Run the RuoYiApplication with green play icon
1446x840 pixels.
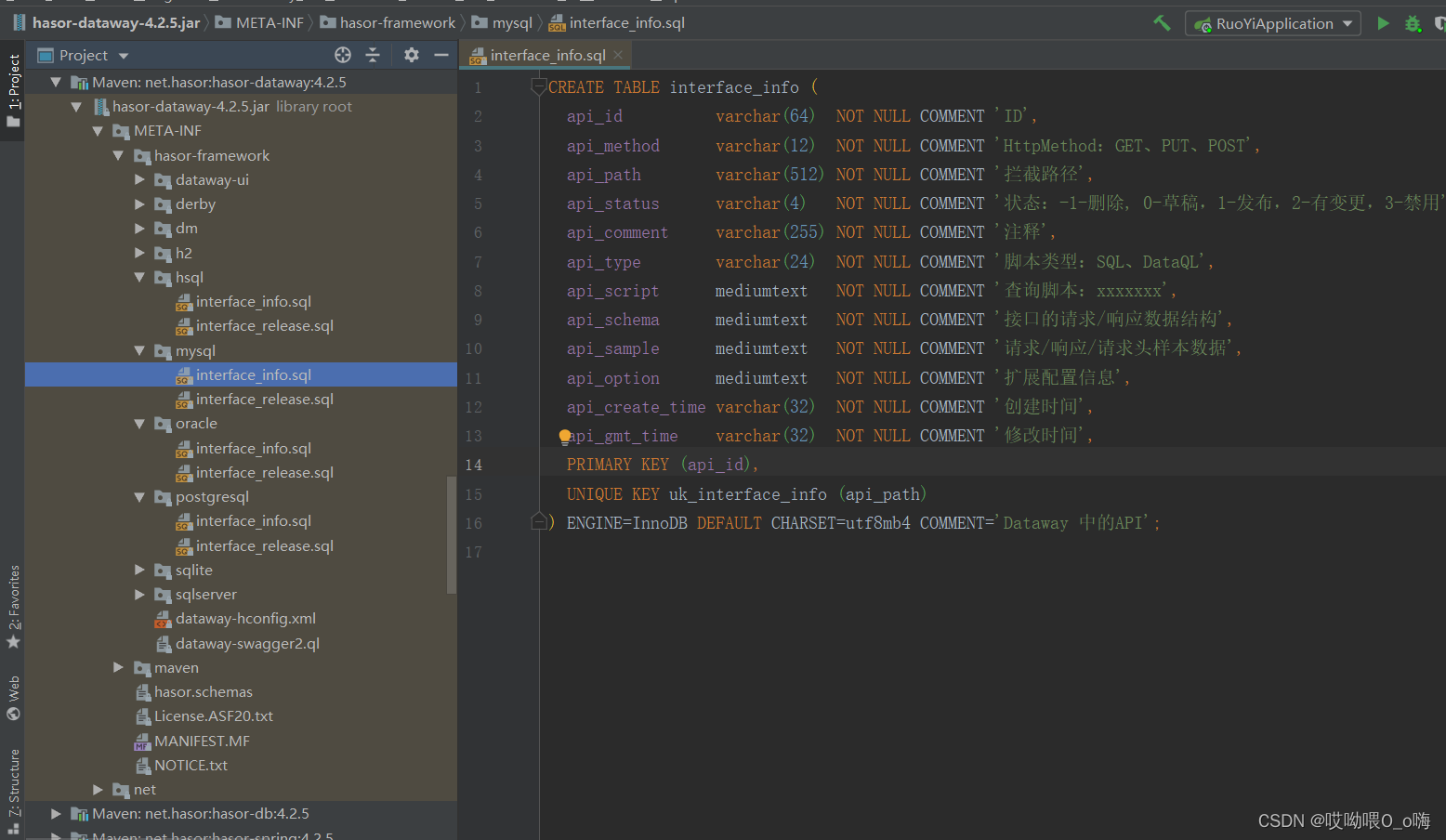pos(1382,23)
